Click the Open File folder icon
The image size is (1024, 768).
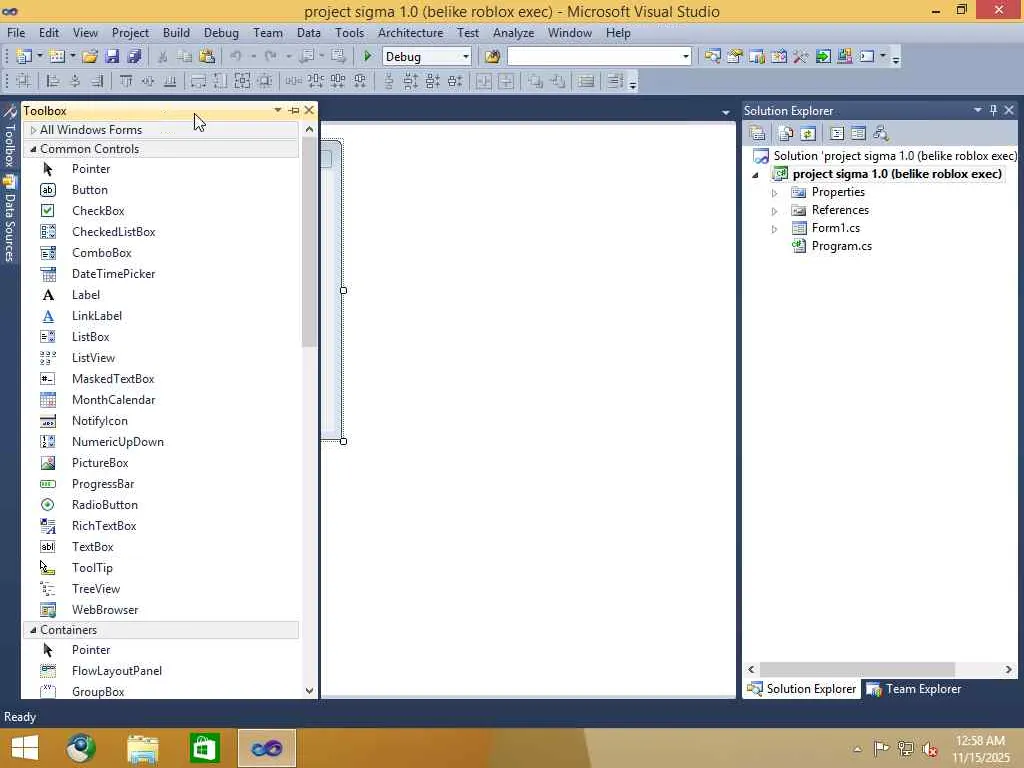(89, 56)
